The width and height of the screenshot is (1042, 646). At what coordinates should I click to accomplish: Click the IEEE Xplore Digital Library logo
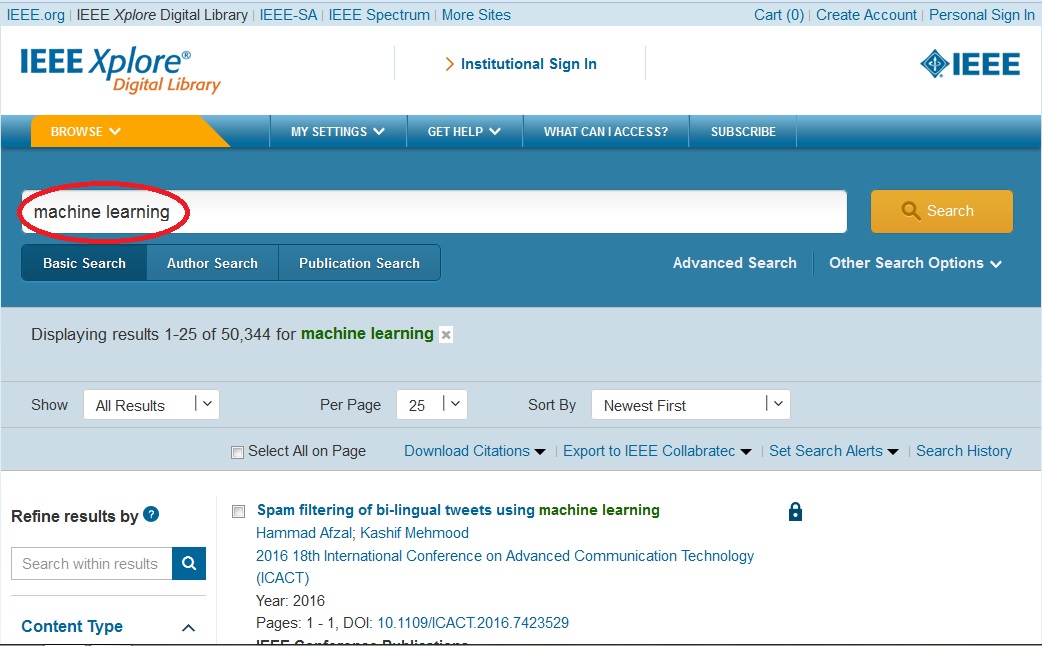coord(120,70)
